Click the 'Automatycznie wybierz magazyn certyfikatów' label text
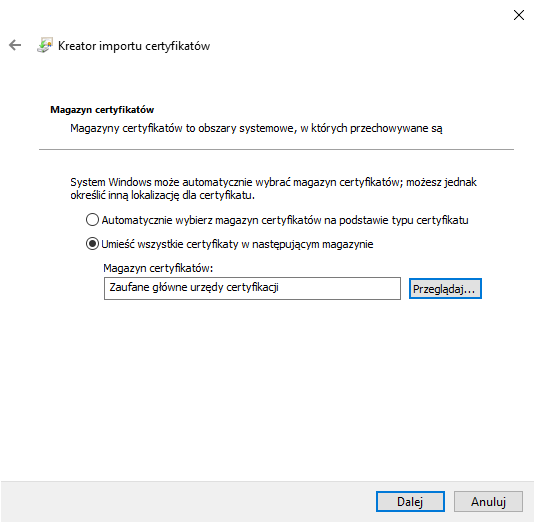 tap(285, 220)
